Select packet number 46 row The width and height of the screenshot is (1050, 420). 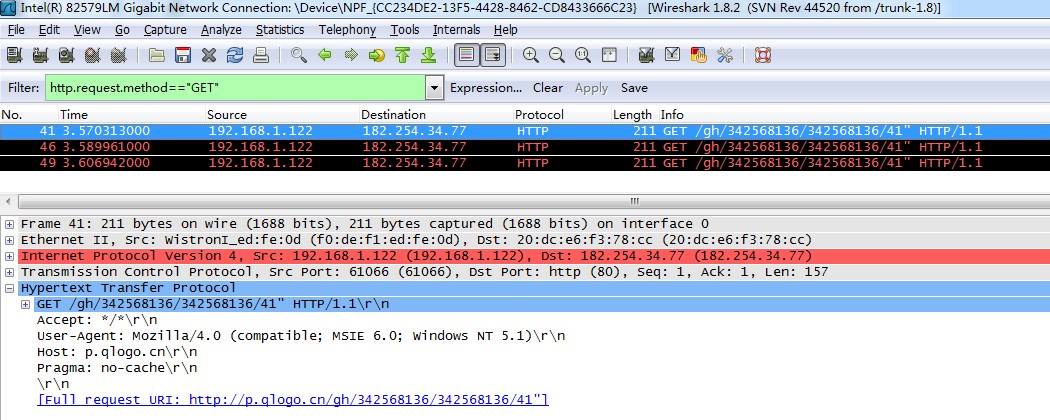click(525, 147)
